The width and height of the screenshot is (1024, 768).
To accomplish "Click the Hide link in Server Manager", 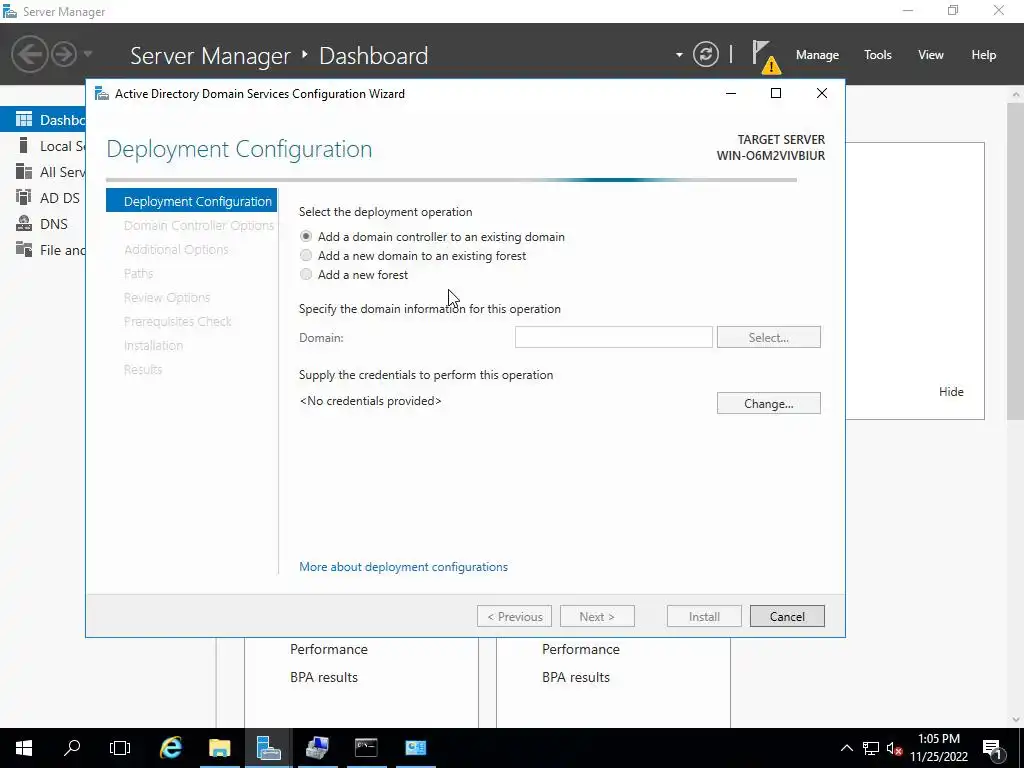I will coord(951,391).
